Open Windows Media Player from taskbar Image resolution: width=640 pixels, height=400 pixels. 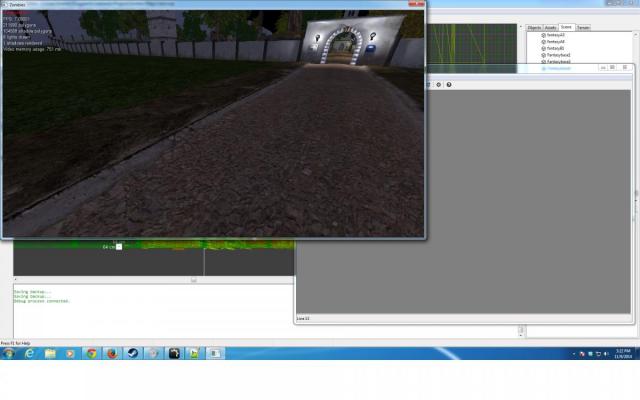[70, 353]
